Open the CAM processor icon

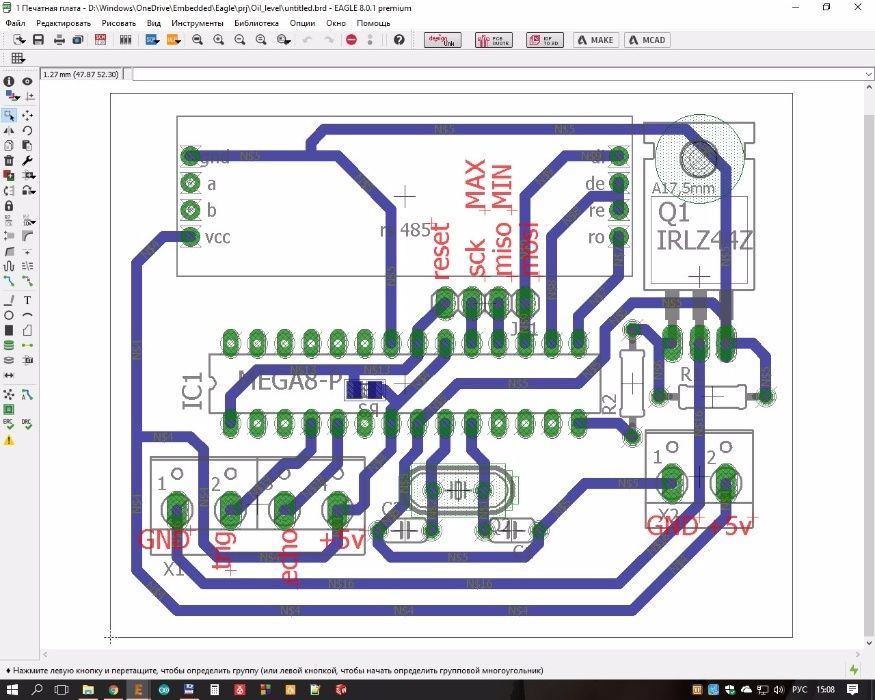click(78, 40)
